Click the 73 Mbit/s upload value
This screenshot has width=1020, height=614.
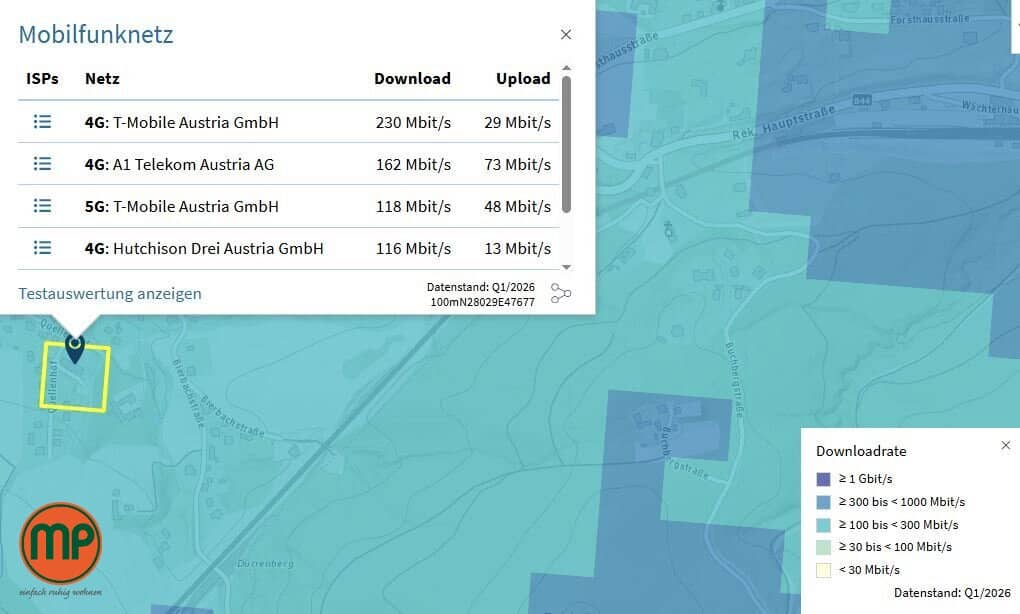pyautogui.click(x=517, y=165)
